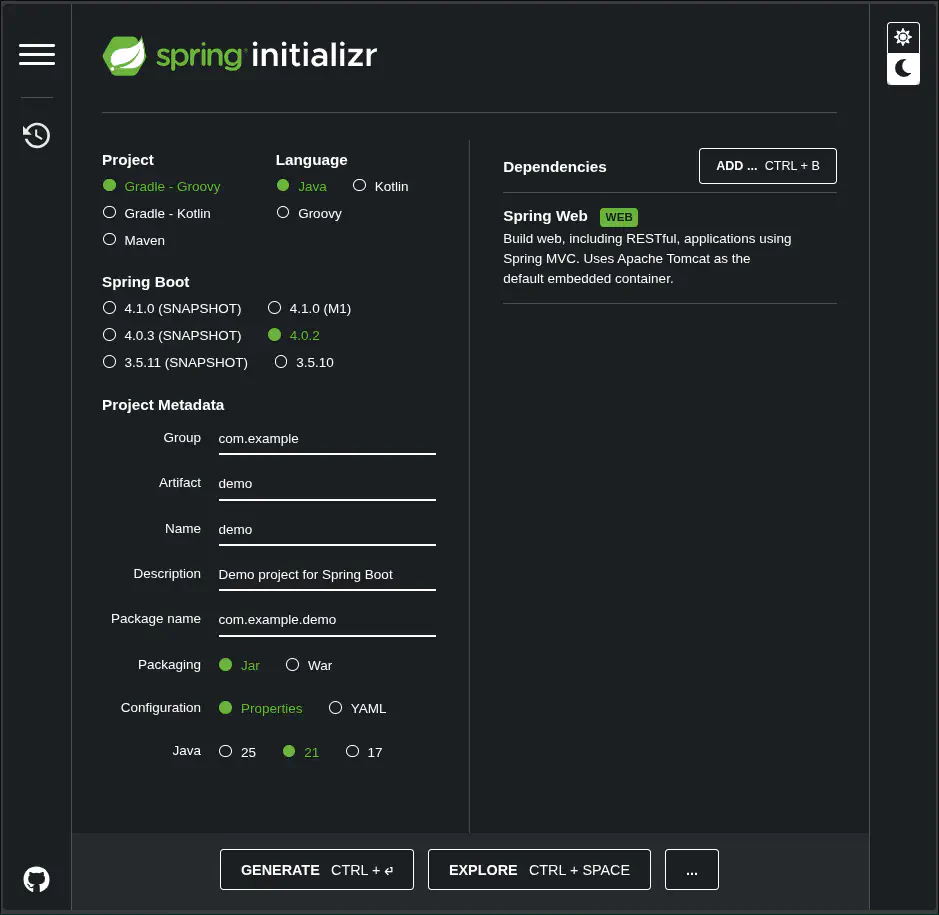Viewport: 939px width, 915px height.
Task: Click the Project Metadata heading
Action: tap(163, 405)
